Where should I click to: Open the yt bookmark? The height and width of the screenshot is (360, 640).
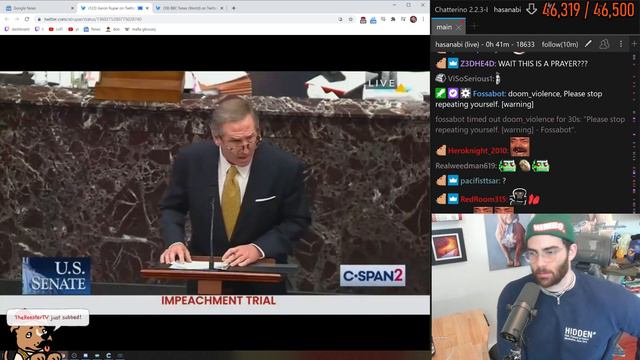click(73, 29)
